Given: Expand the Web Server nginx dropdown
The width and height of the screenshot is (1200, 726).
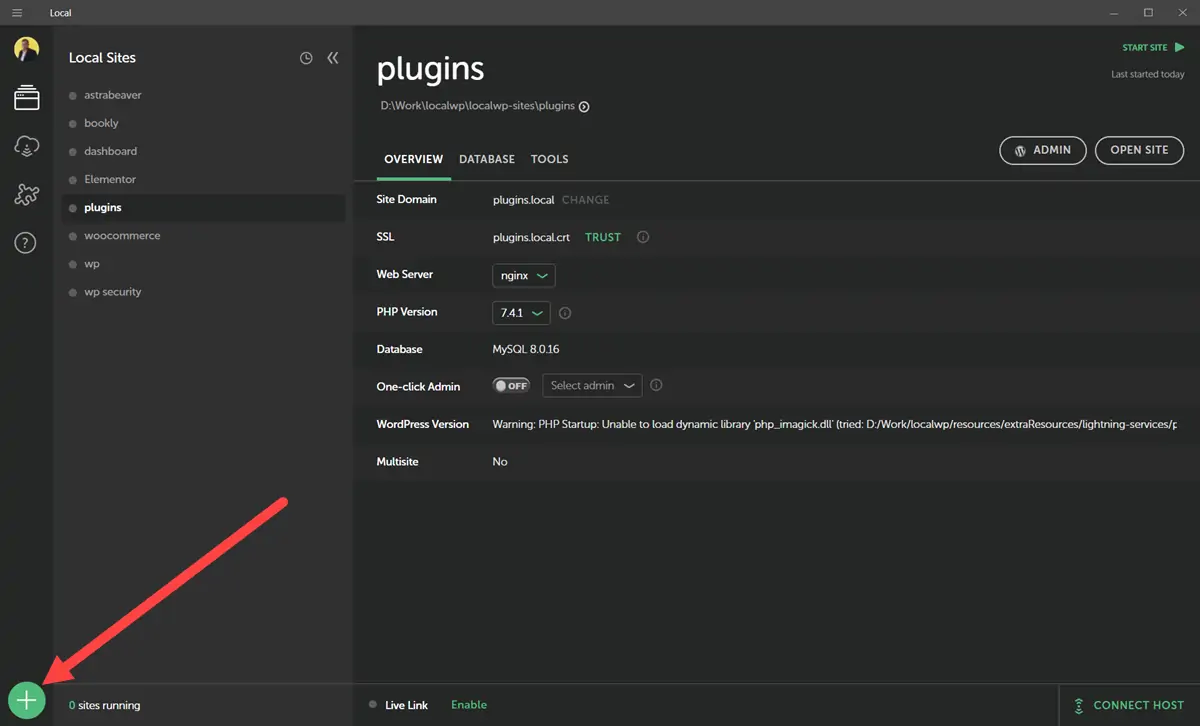Looking at the screenshot, I should pos(524,275).
